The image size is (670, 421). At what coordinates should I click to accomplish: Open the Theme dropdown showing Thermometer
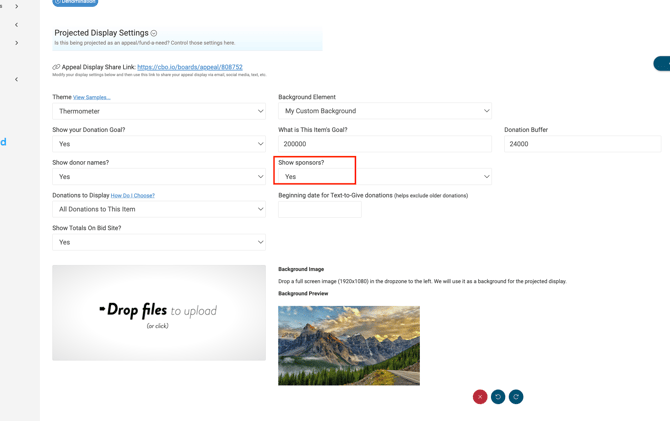coord(159,111)
